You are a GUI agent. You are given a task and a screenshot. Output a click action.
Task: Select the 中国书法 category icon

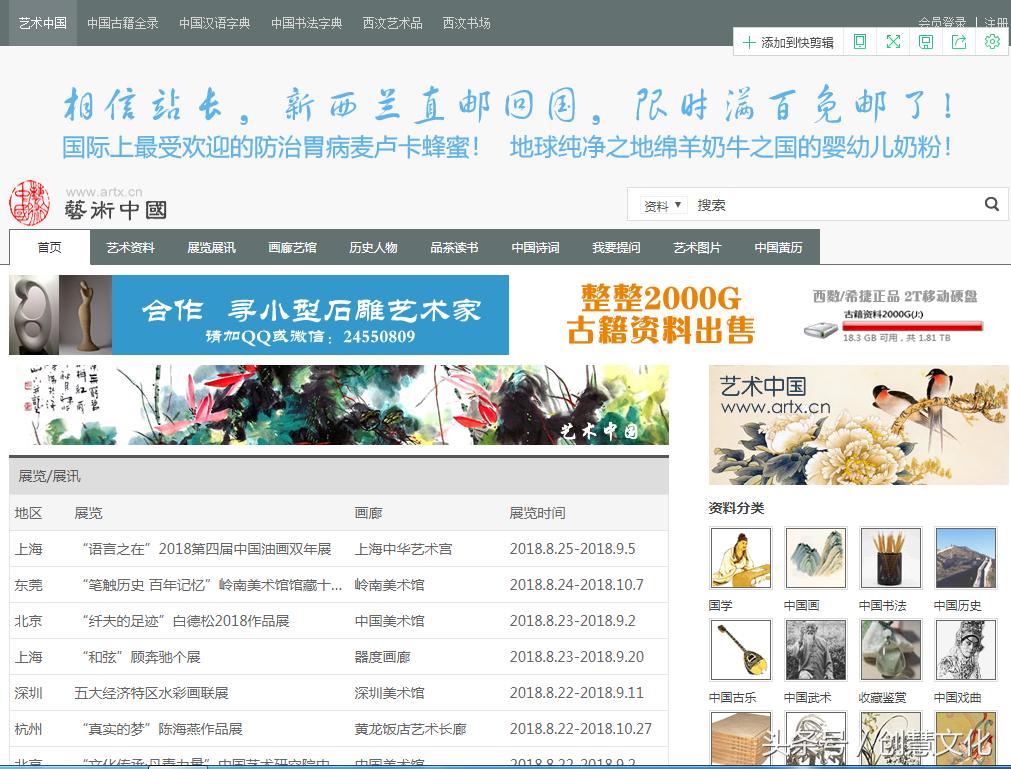point(889,559)
